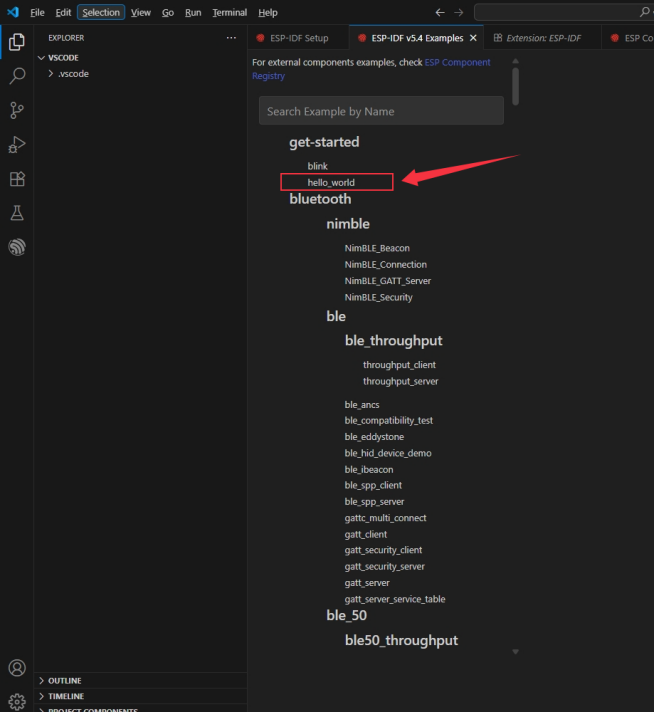
Task: Click the VS Code logo icon
Action: coord(13,12)
